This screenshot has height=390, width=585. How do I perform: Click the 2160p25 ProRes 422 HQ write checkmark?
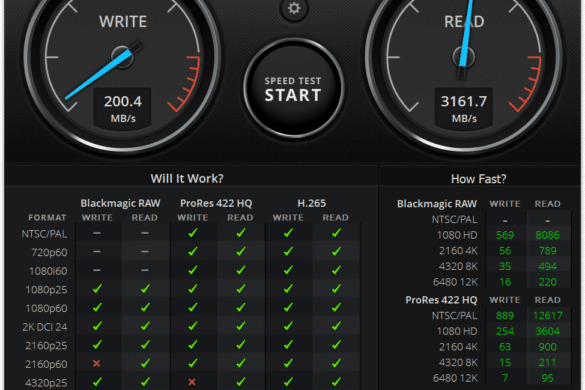coord(193,344)
